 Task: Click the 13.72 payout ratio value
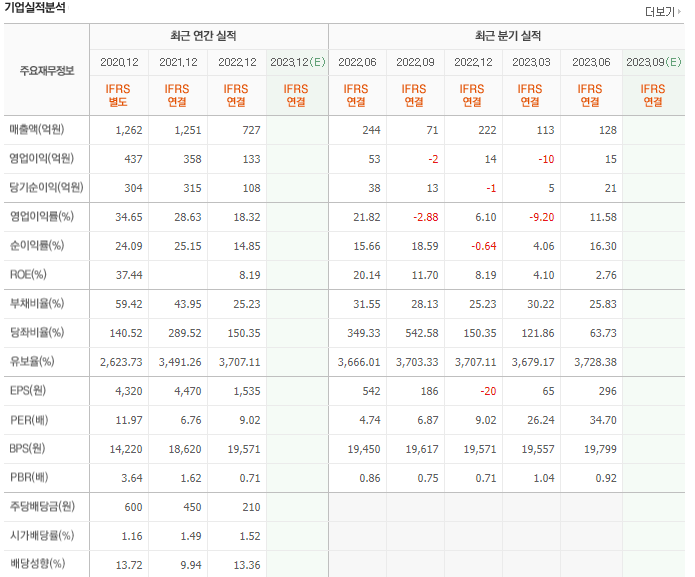tap(128, 565)
